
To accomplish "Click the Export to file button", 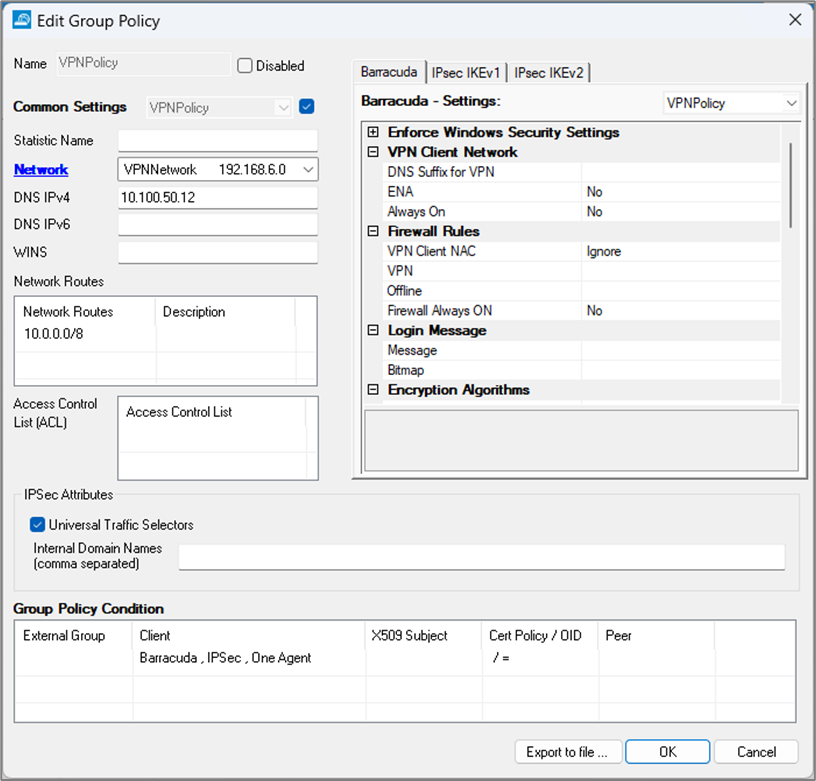I will pos(568,752).
